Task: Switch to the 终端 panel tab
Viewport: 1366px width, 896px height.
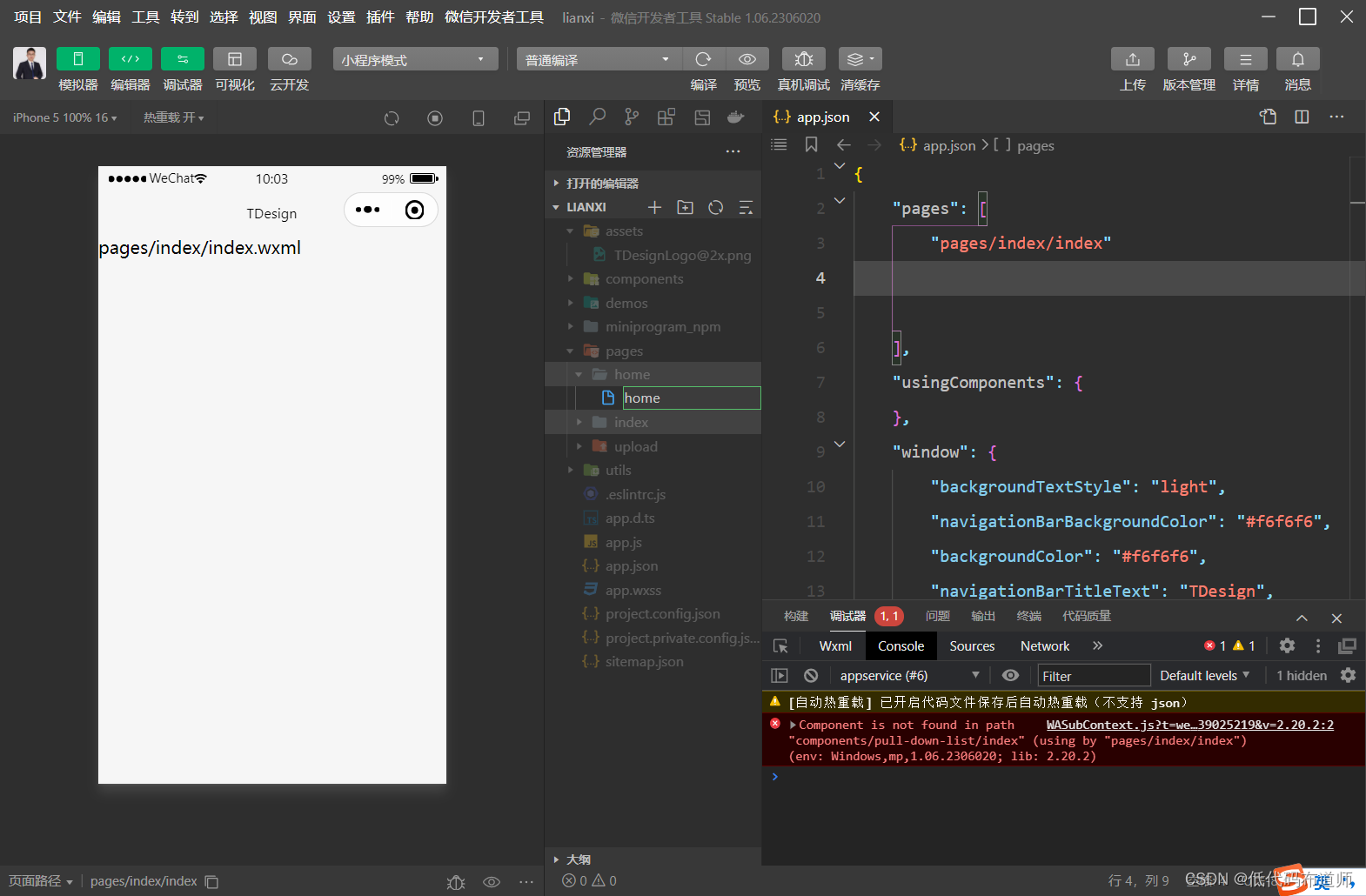Action: [x=1028, y=616]
